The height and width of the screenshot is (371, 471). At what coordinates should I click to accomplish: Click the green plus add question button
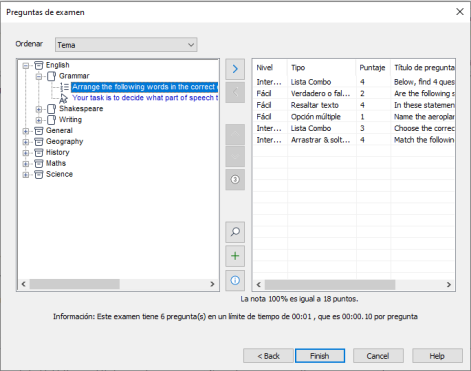[x=235, y=256]
